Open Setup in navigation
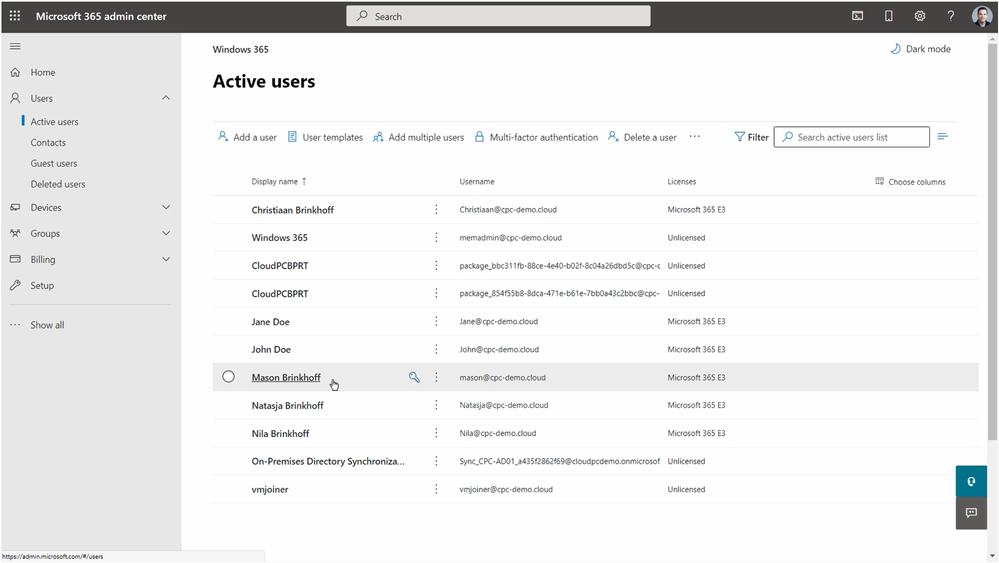This screenshot has height=563, width=999. pyautogui.click(x=42, y=286)
